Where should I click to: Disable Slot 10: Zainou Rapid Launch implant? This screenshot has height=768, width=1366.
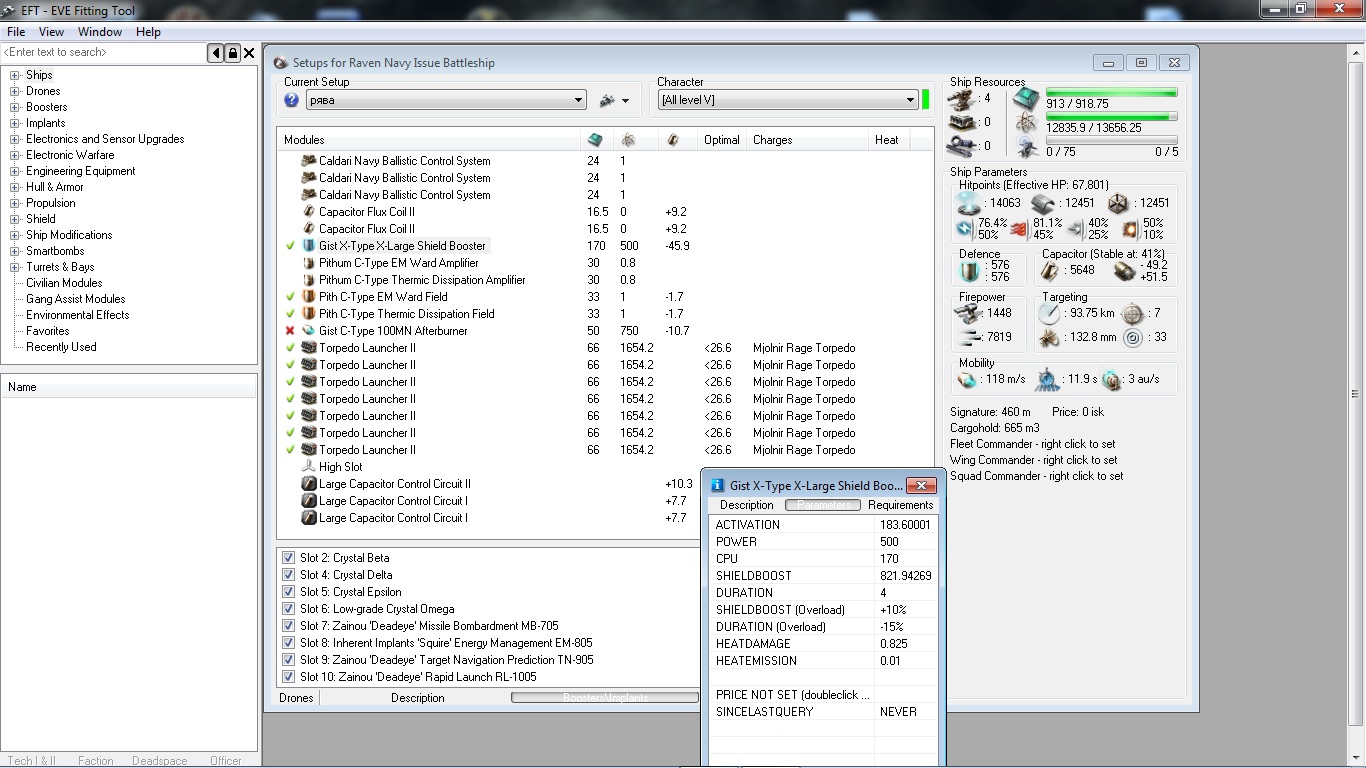pos(288,677)
